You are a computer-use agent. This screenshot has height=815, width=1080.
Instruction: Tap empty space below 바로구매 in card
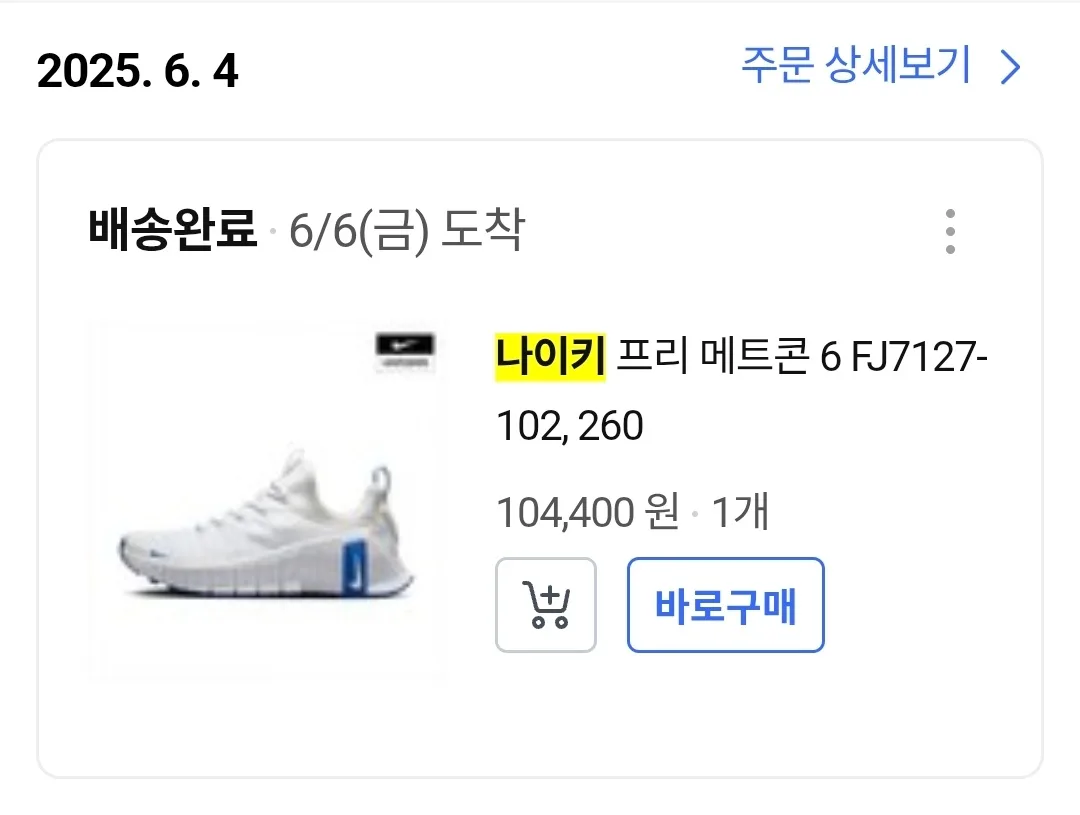(x=726, y=712)
